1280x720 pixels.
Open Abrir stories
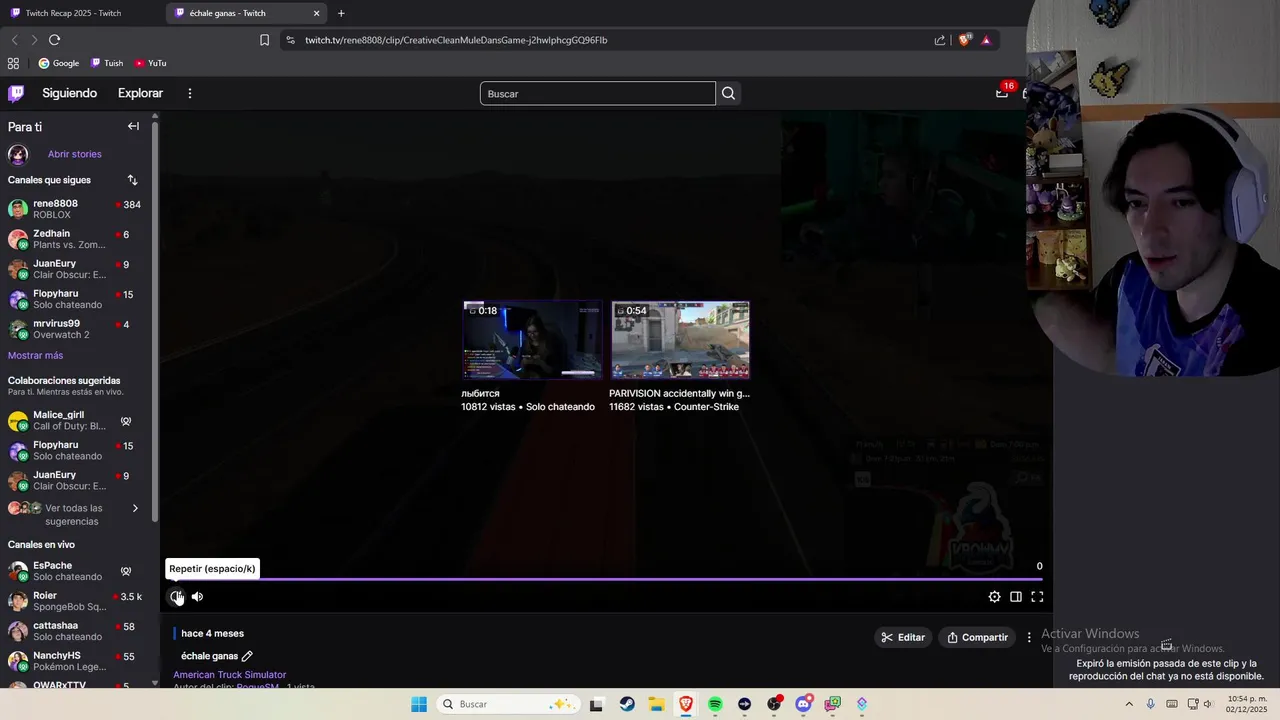point(74,154)
